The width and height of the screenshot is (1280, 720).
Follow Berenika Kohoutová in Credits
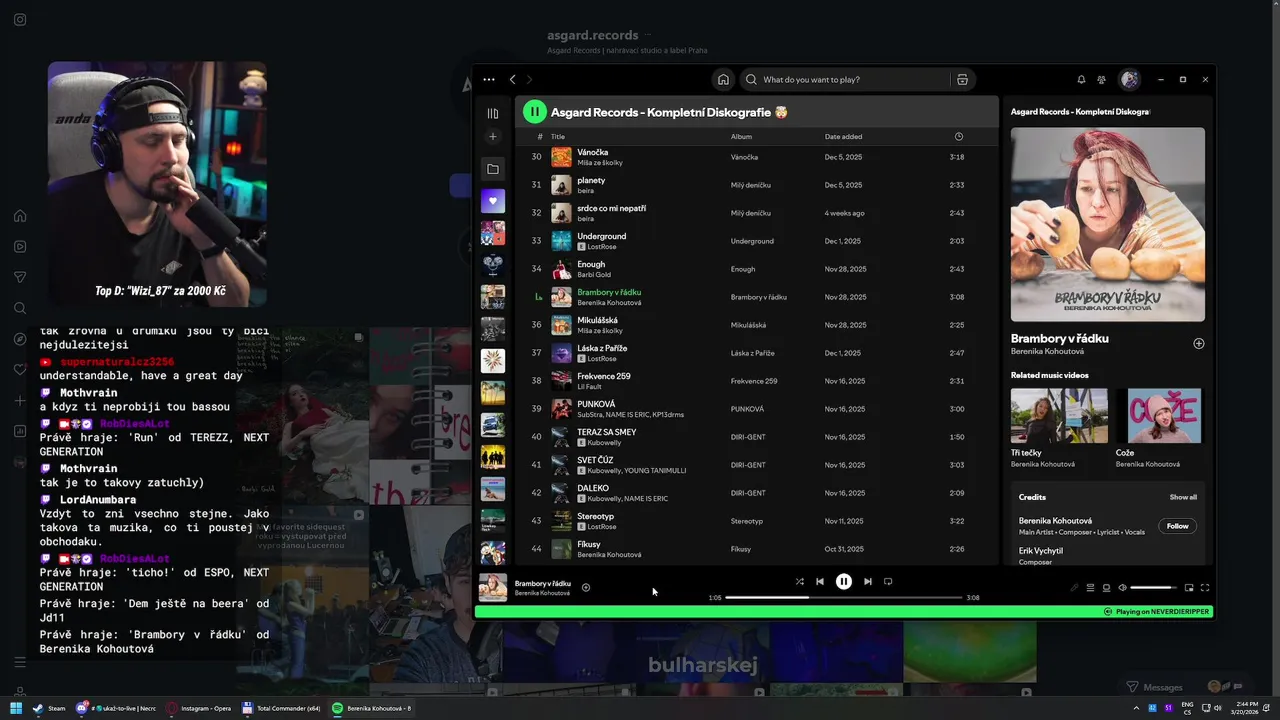[1178, 526]
